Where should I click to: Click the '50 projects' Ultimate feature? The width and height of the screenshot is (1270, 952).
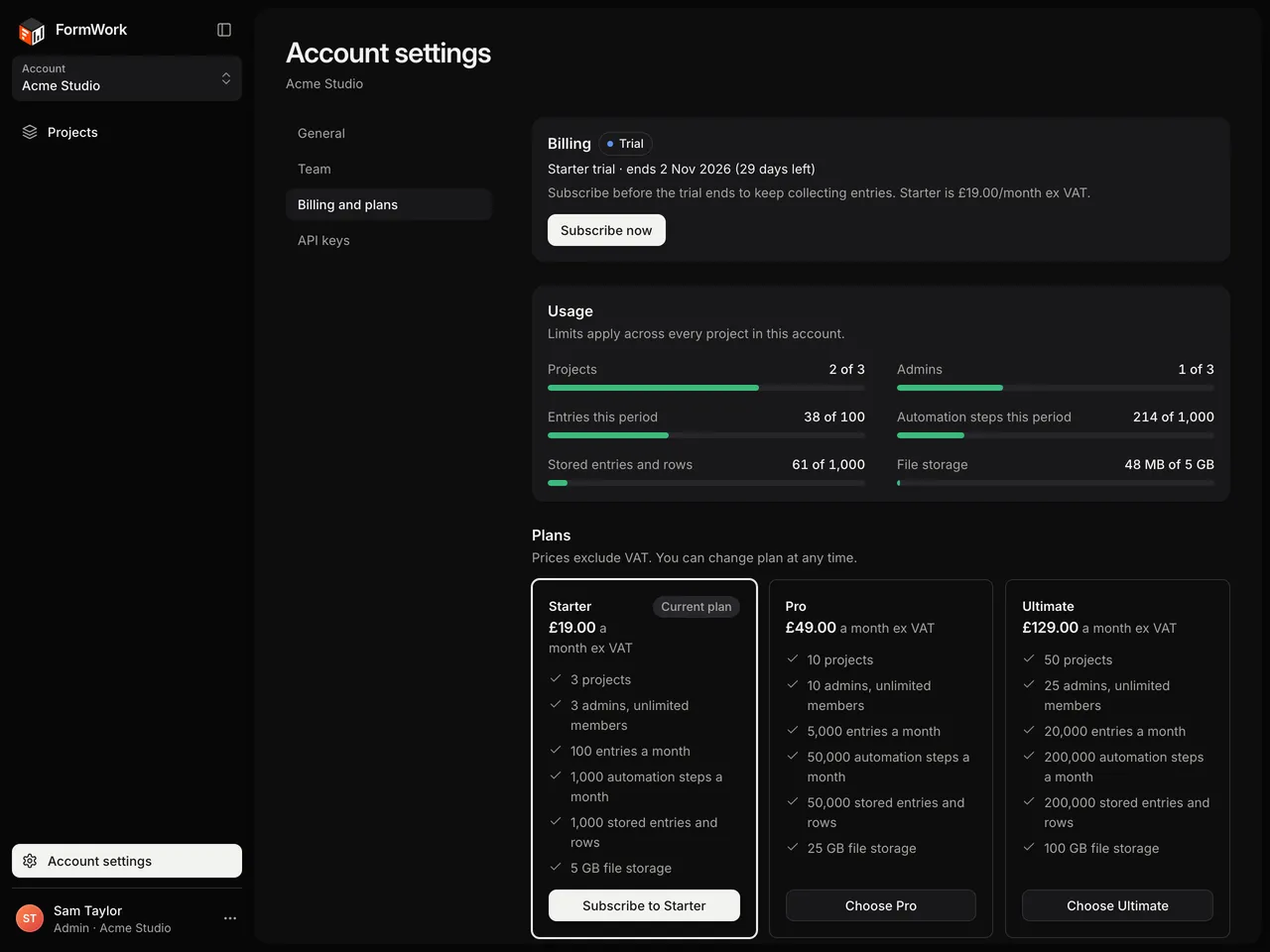[x=1078, y=659]
